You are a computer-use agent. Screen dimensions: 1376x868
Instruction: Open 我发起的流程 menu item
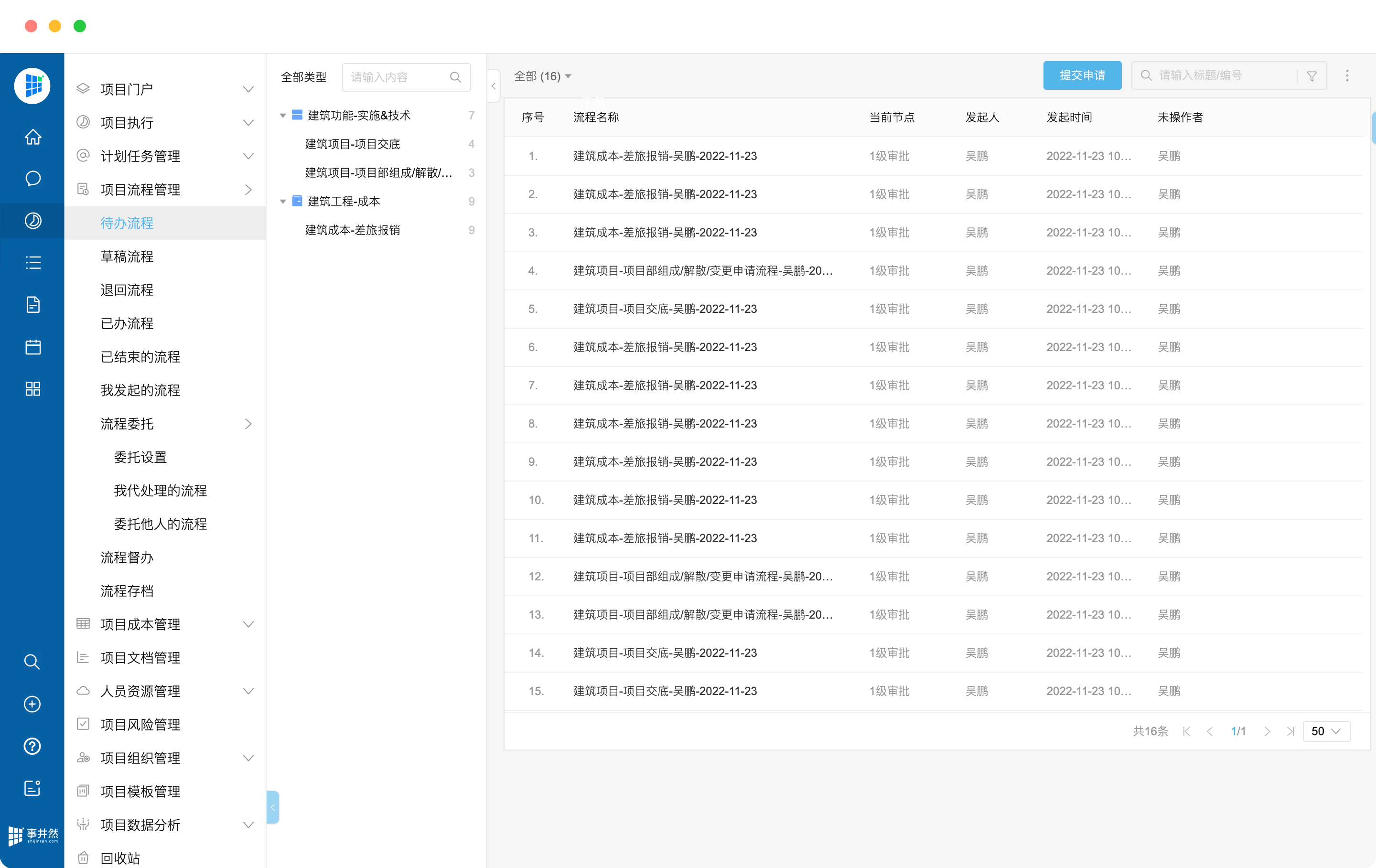[140, 390]
